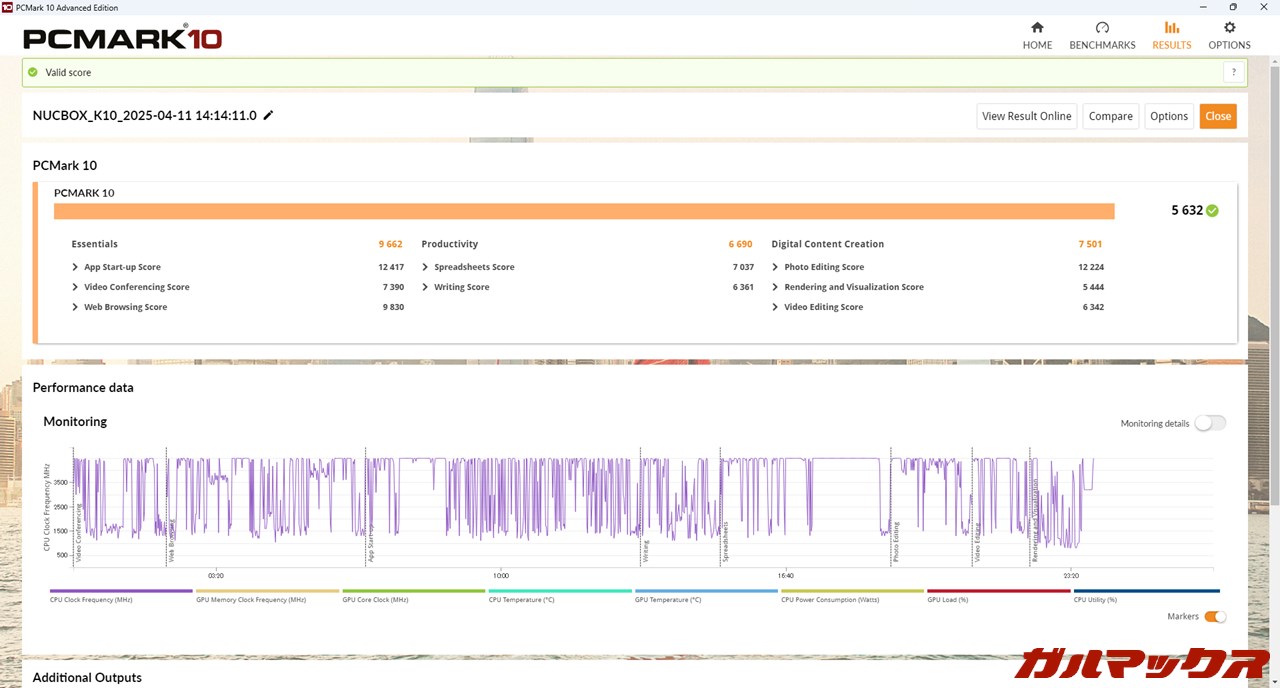Click the View Result Online button
The height and width of the screenshot is (688, 1280).
(1026, 116)
